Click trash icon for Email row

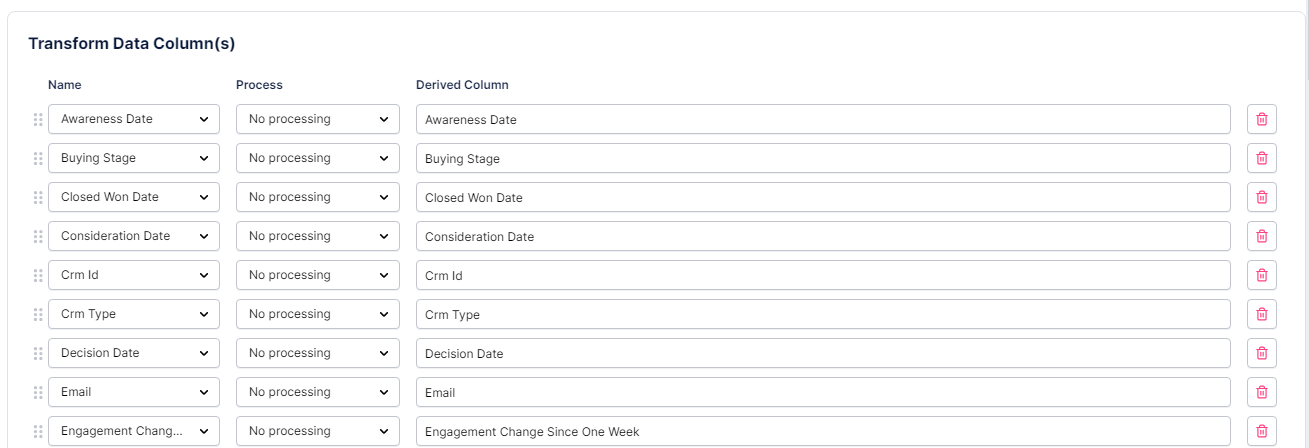(1262, 392)
